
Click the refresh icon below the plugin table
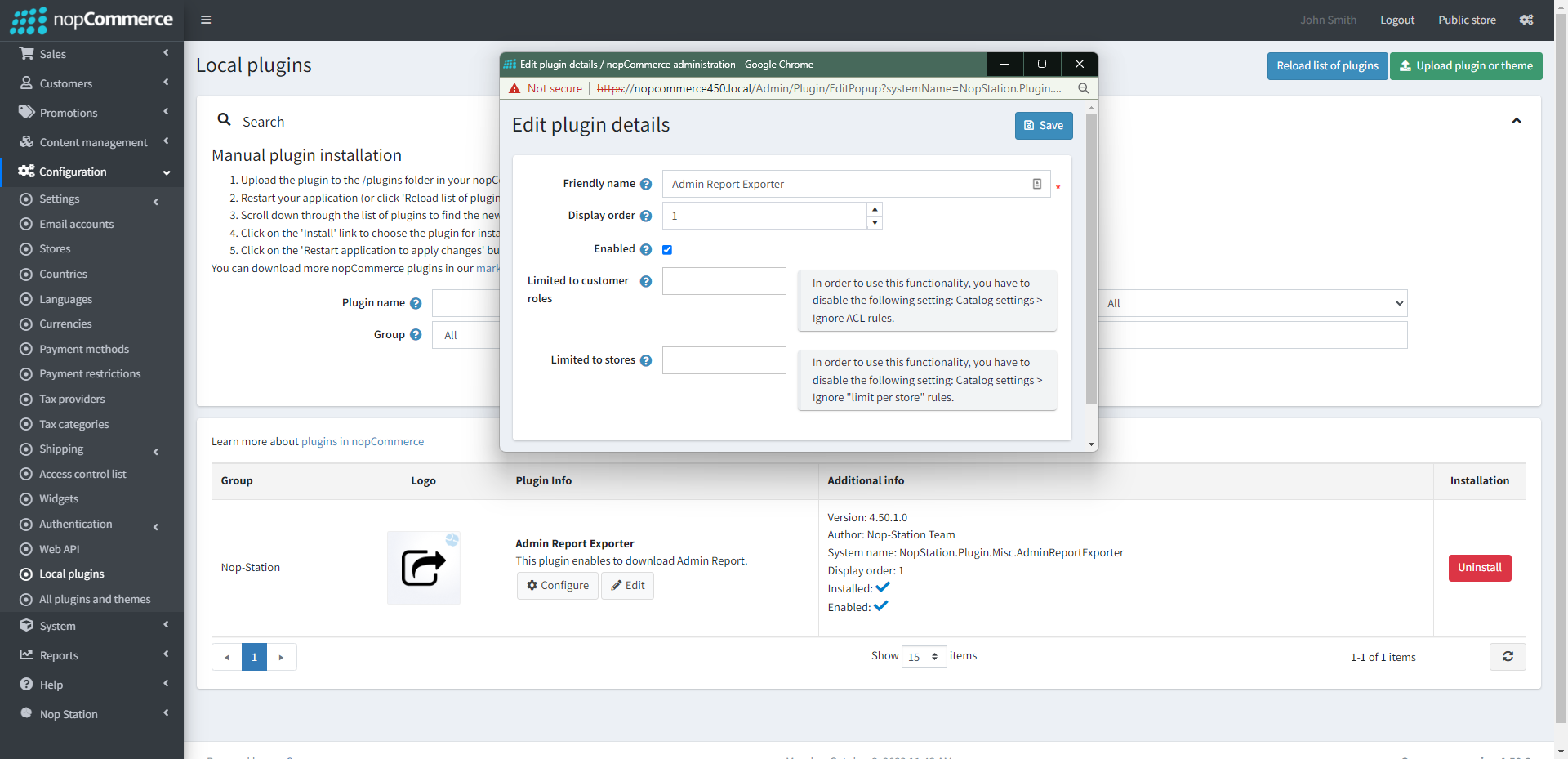pos(1508,657)
